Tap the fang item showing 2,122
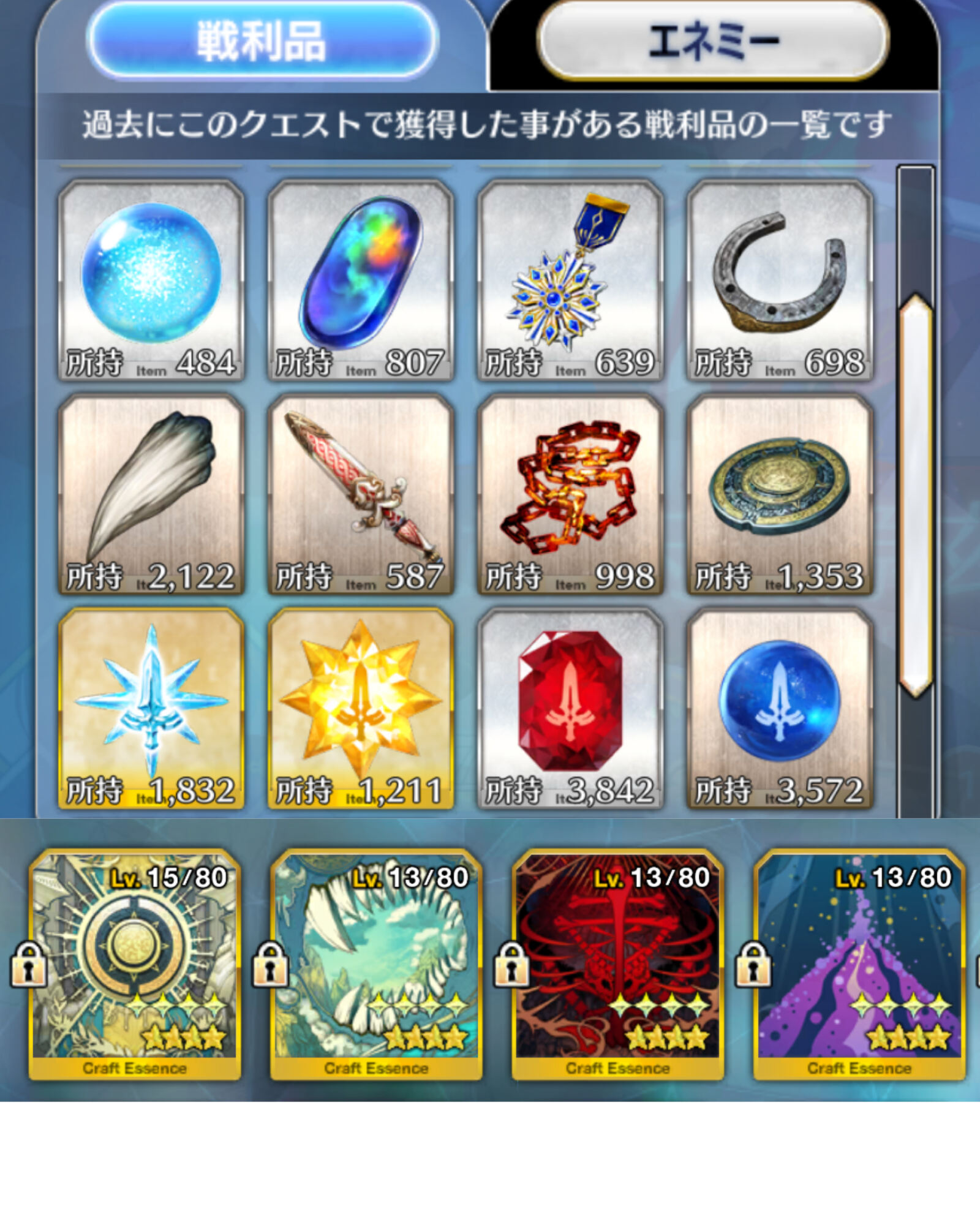Viewport: 980px width, 1225px height. click(x=151, y=495)
